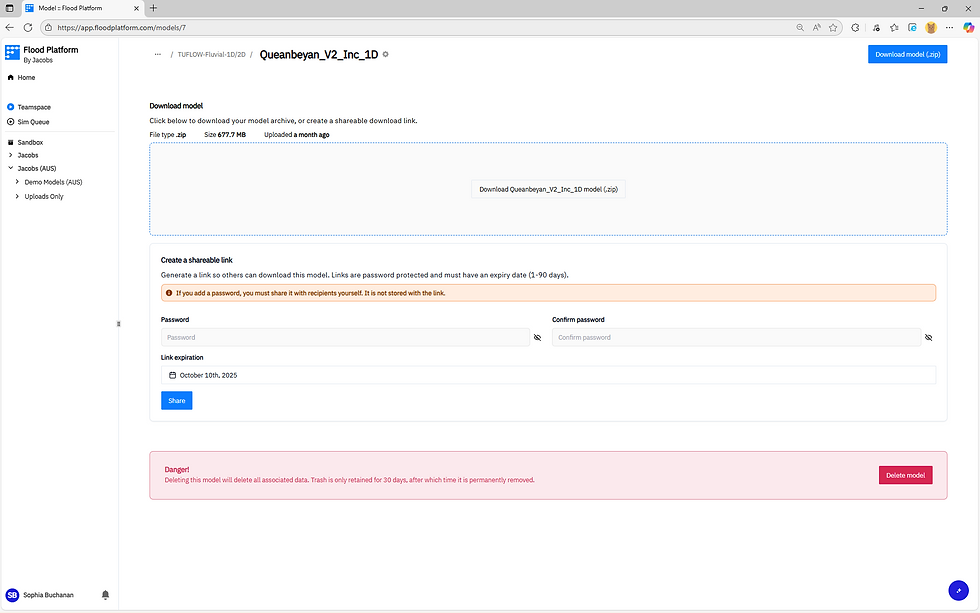980x613 pixels.
Task: Expand Demo Models (AUS)
Action: 17,182
